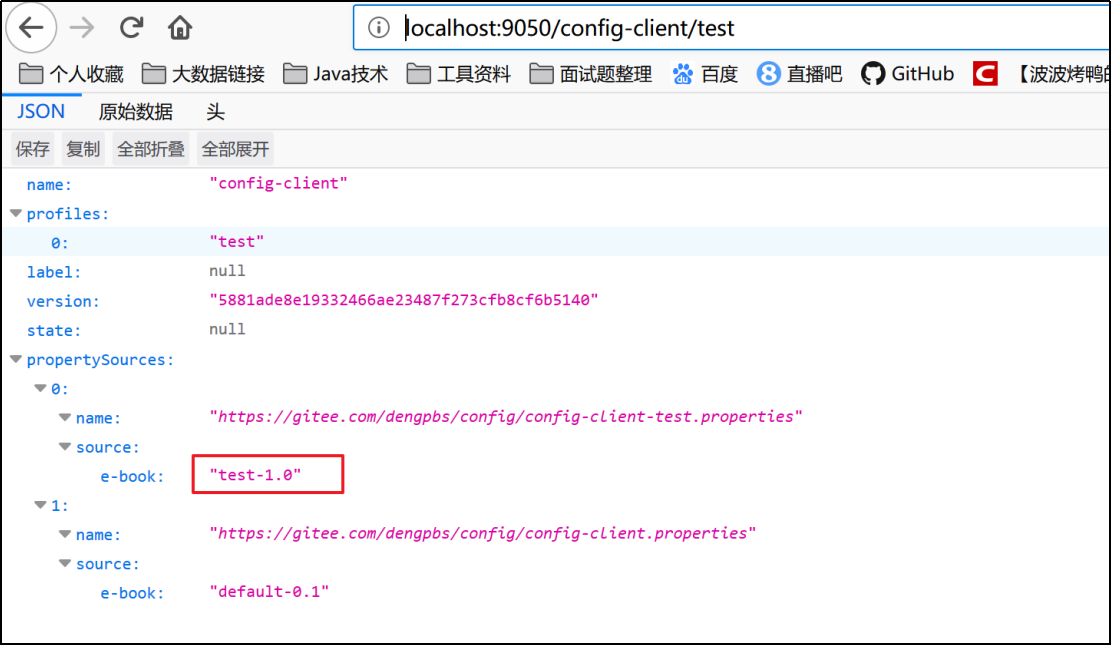
Task: Collapse propertySources item 0
Action: click(x=40, y=388)
